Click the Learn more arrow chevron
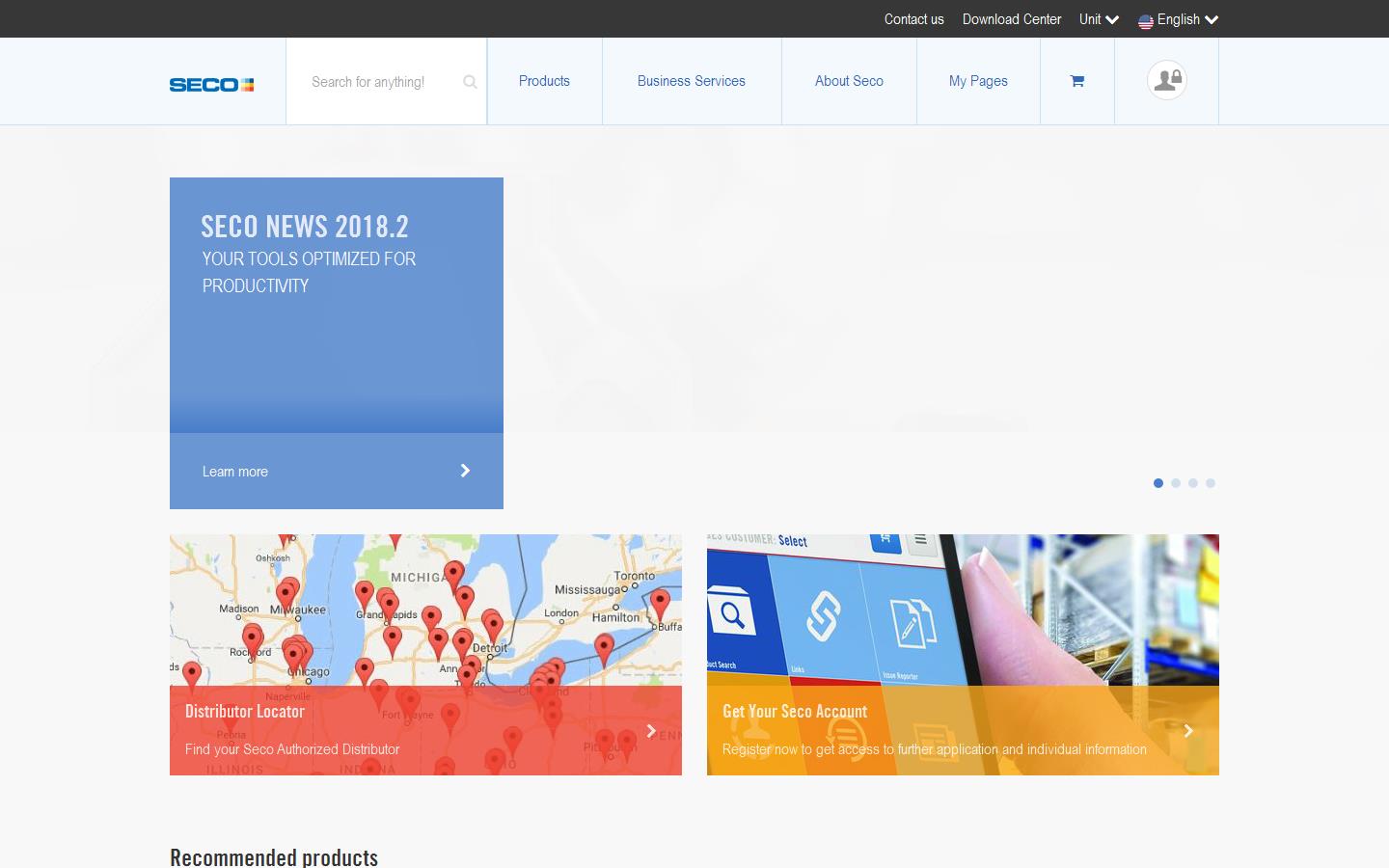This screenshot has height=868, width=1389. [x=465, y=471]
